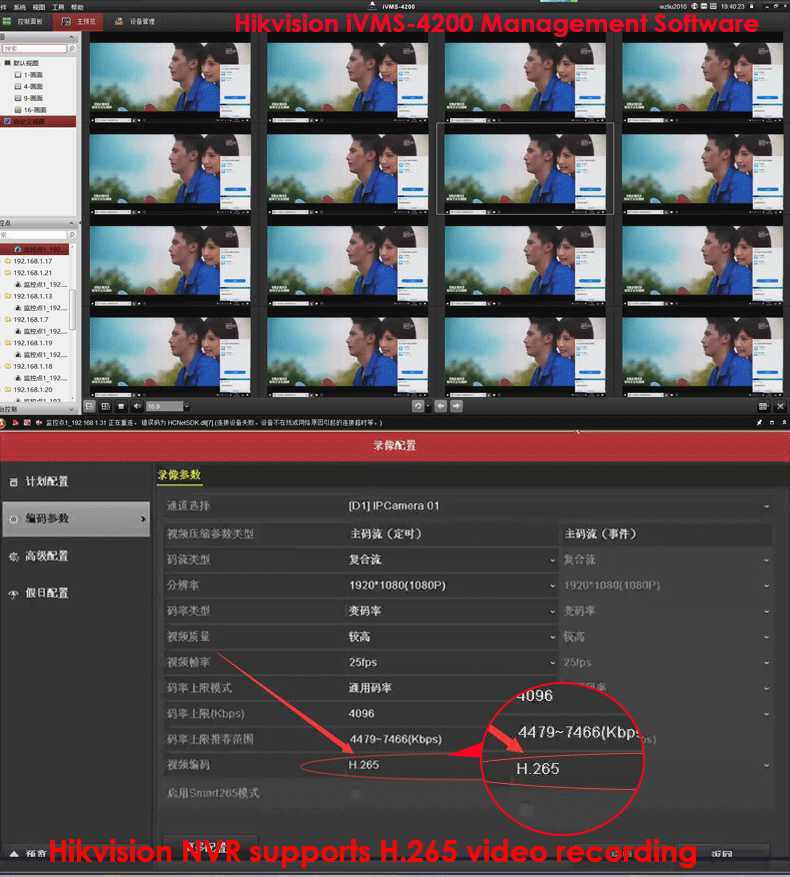Click the alarm warning icon in the status bar
Screen dimensions: 790x877
pos(3,423)
